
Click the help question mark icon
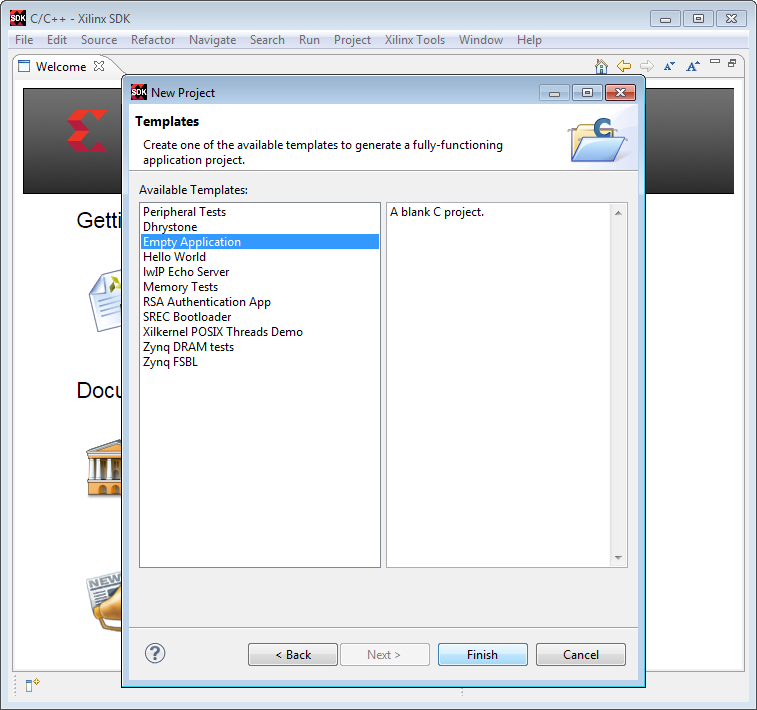pos(155,654)
